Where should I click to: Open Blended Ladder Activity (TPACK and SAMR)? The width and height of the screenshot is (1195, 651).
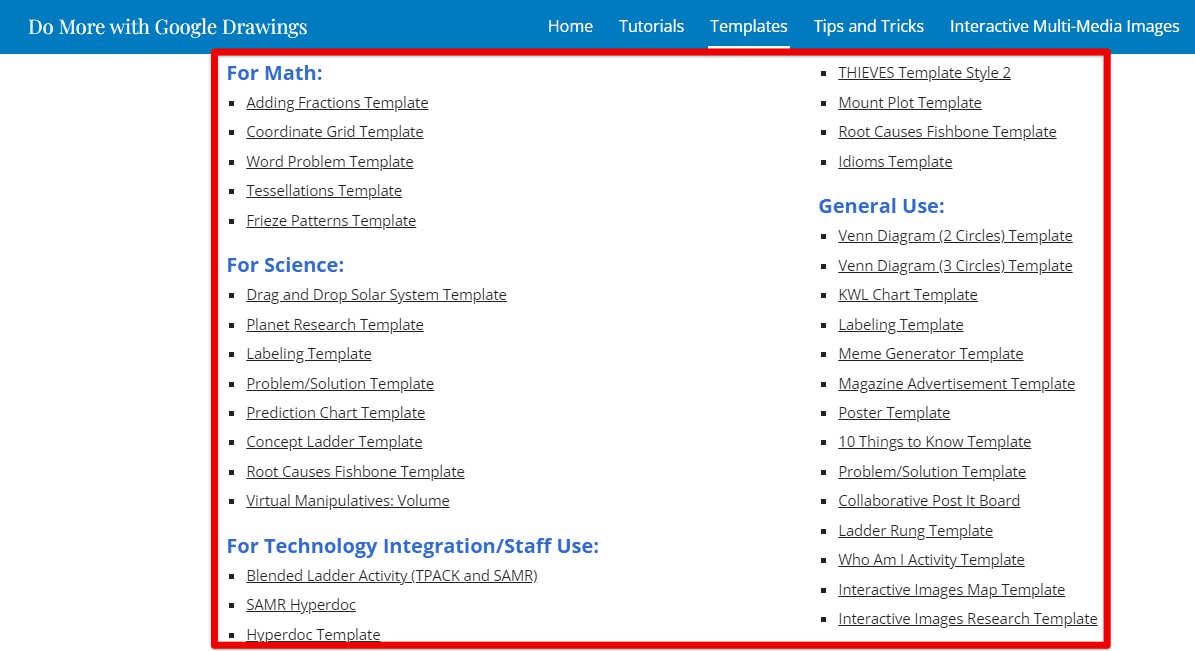click(392, 576)
